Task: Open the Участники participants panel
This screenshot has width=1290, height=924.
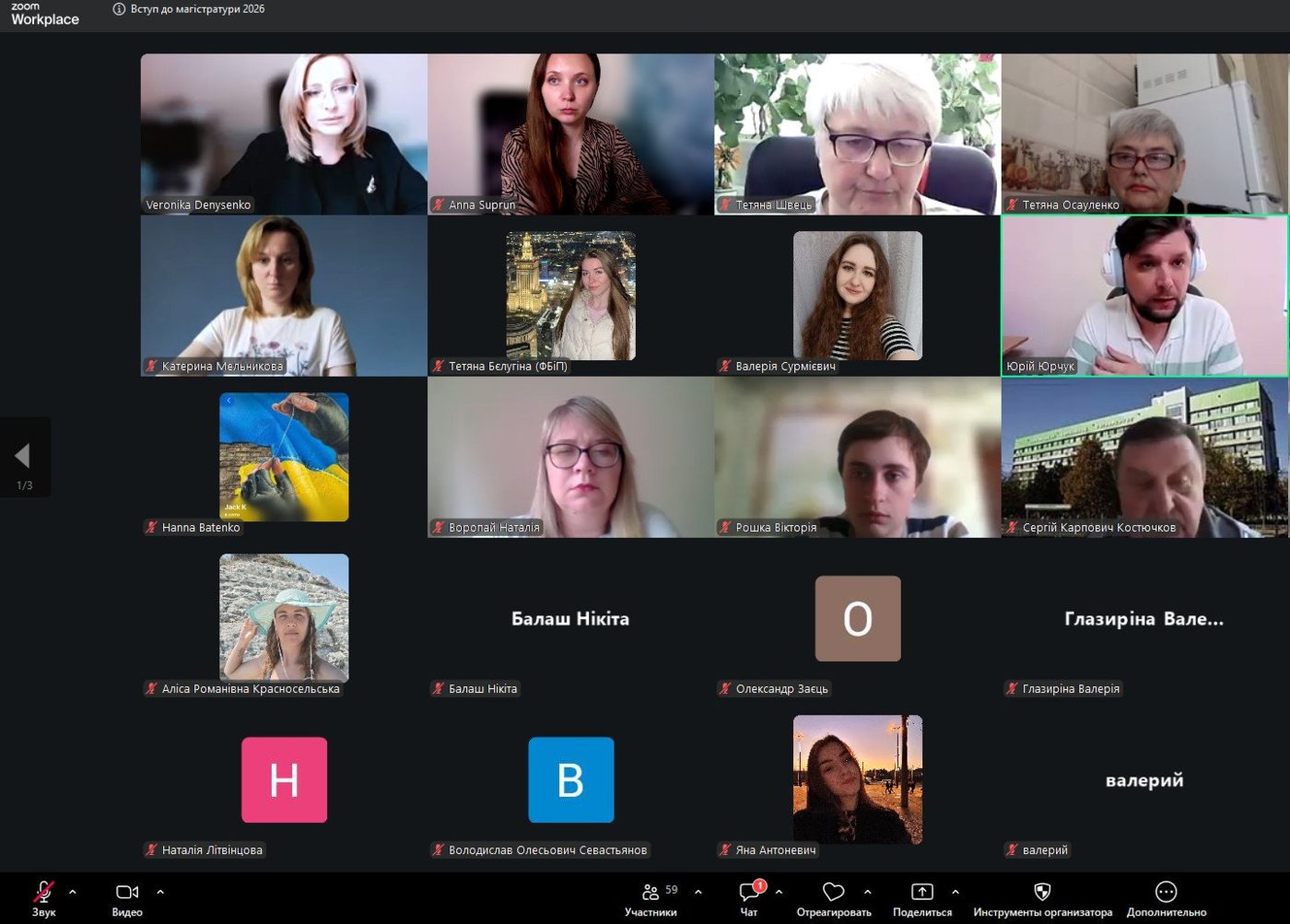Action: (x=651, y=897)
